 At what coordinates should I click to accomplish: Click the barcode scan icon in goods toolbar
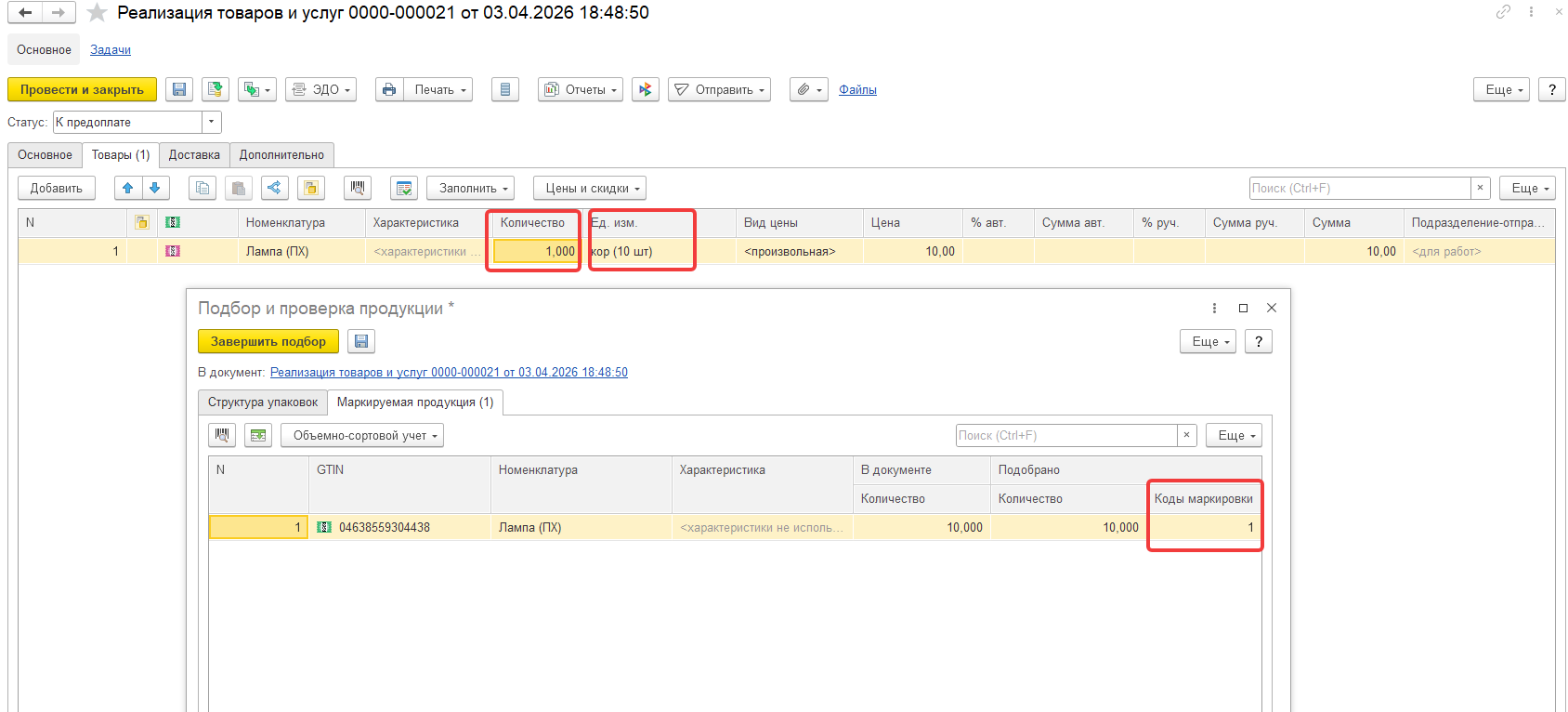click(358, 188)
